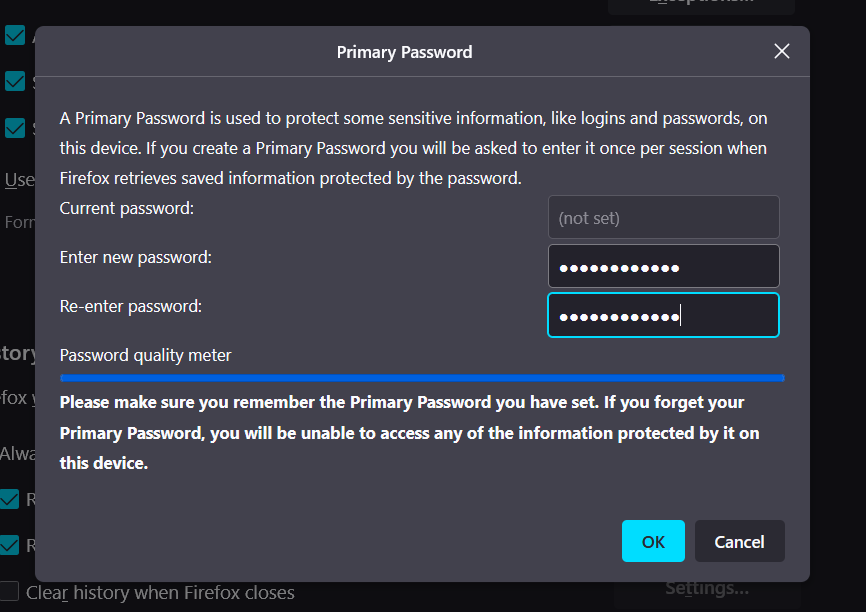Click the Password quality meter label
This screenshot has width=866, height=612.
[146, 355]
